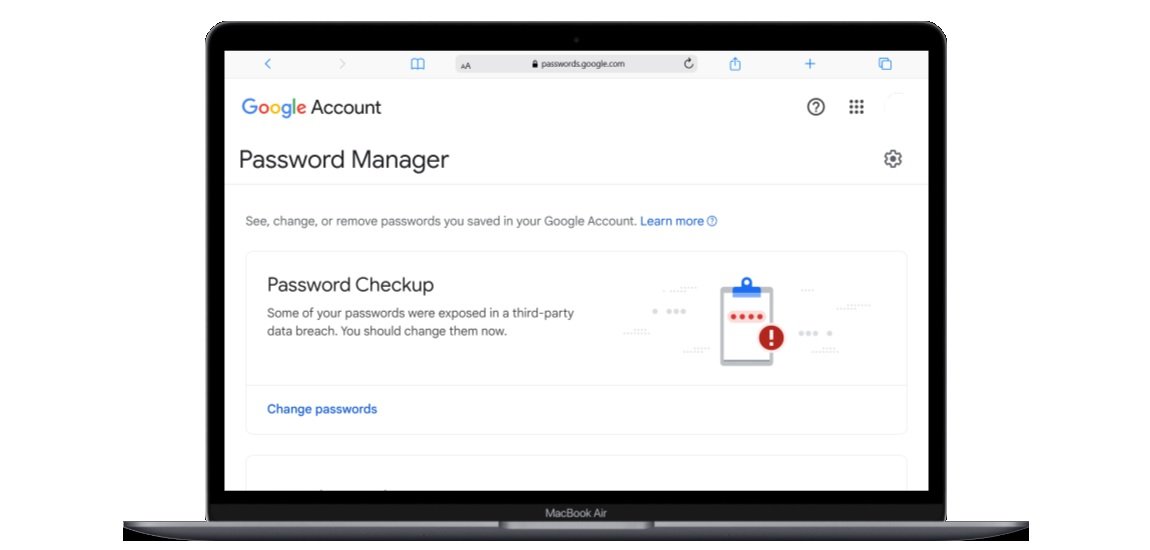Click the passwords.google.com address bar
Viewport: 1150px width, 550px height.
pyautogui.click(x=576, y=64)
